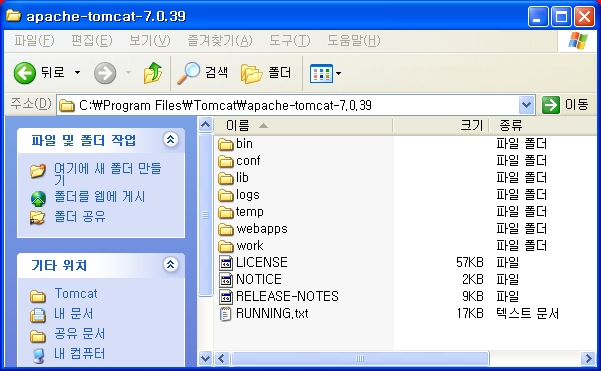Collapse the 기타 위치 panel
Image resolution: width=601 pixels, height=371 pixels.
[x=170, y=264]
